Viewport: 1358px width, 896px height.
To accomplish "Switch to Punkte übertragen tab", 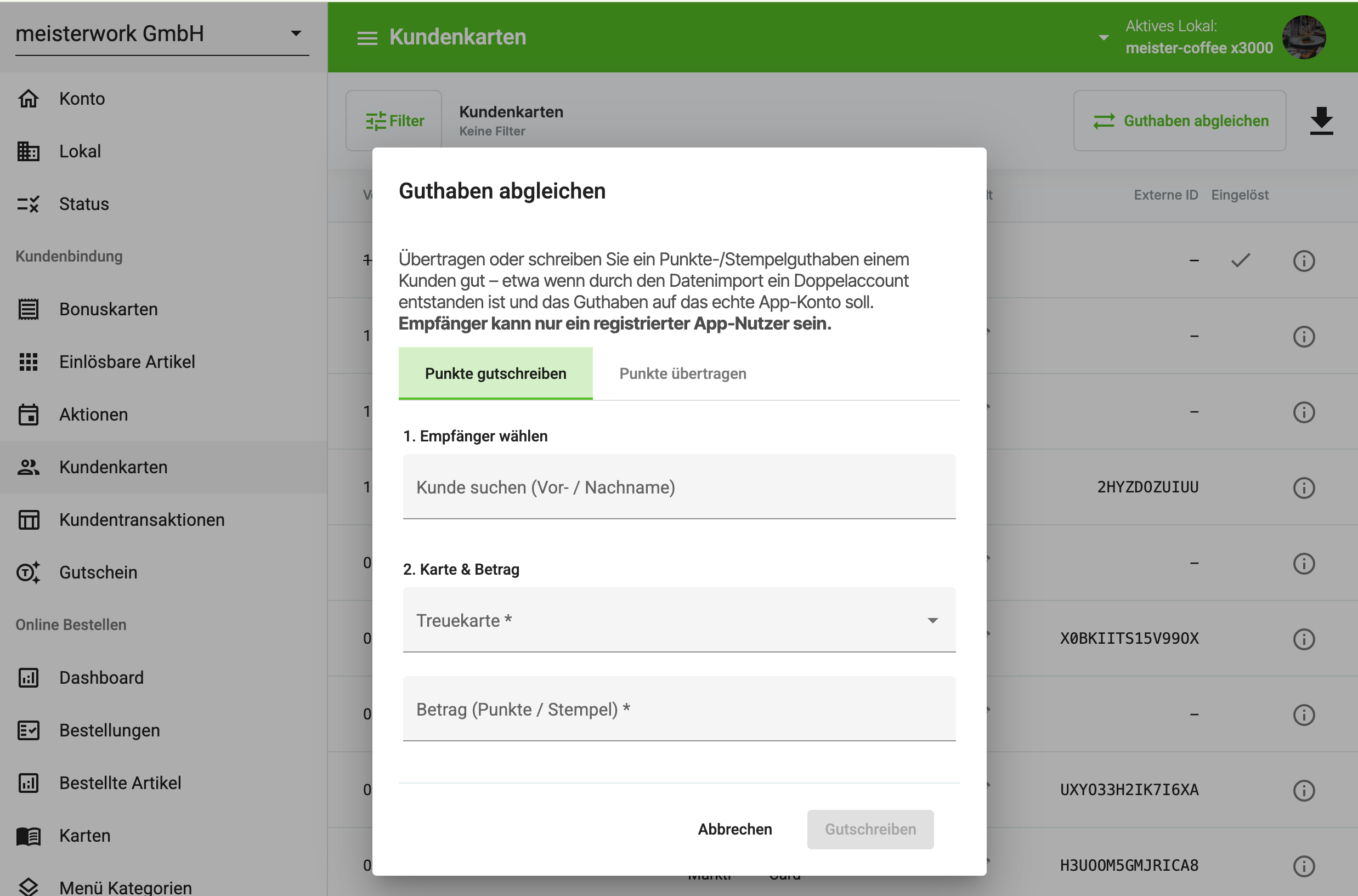I will click(x=682, y=373).
